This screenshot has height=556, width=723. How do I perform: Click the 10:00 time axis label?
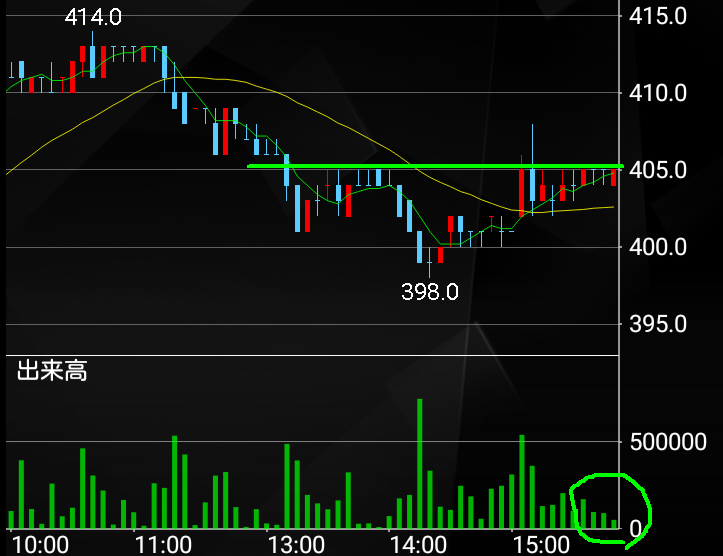click(x=40, y=545)
